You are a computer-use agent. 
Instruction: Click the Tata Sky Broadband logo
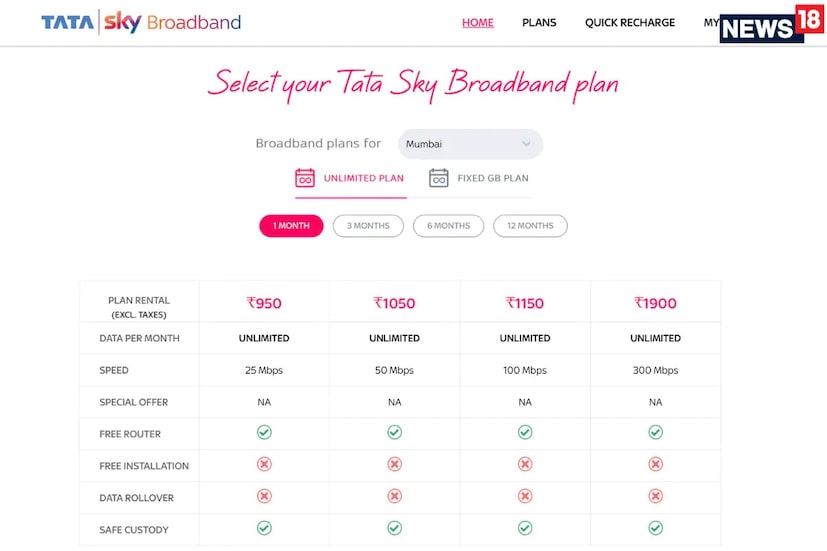(141, 23)
